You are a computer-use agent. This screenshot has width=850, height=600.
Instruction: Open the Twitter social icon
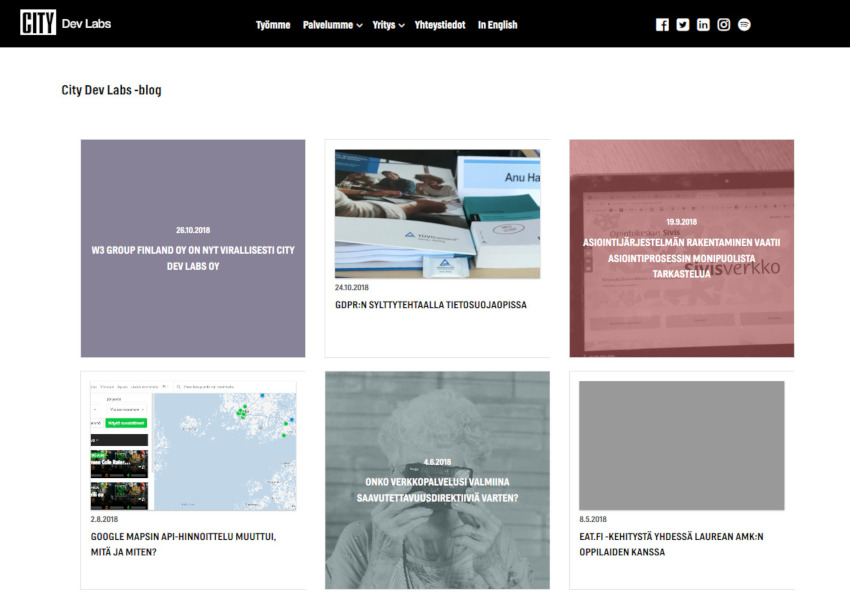(x=682, y=24)
